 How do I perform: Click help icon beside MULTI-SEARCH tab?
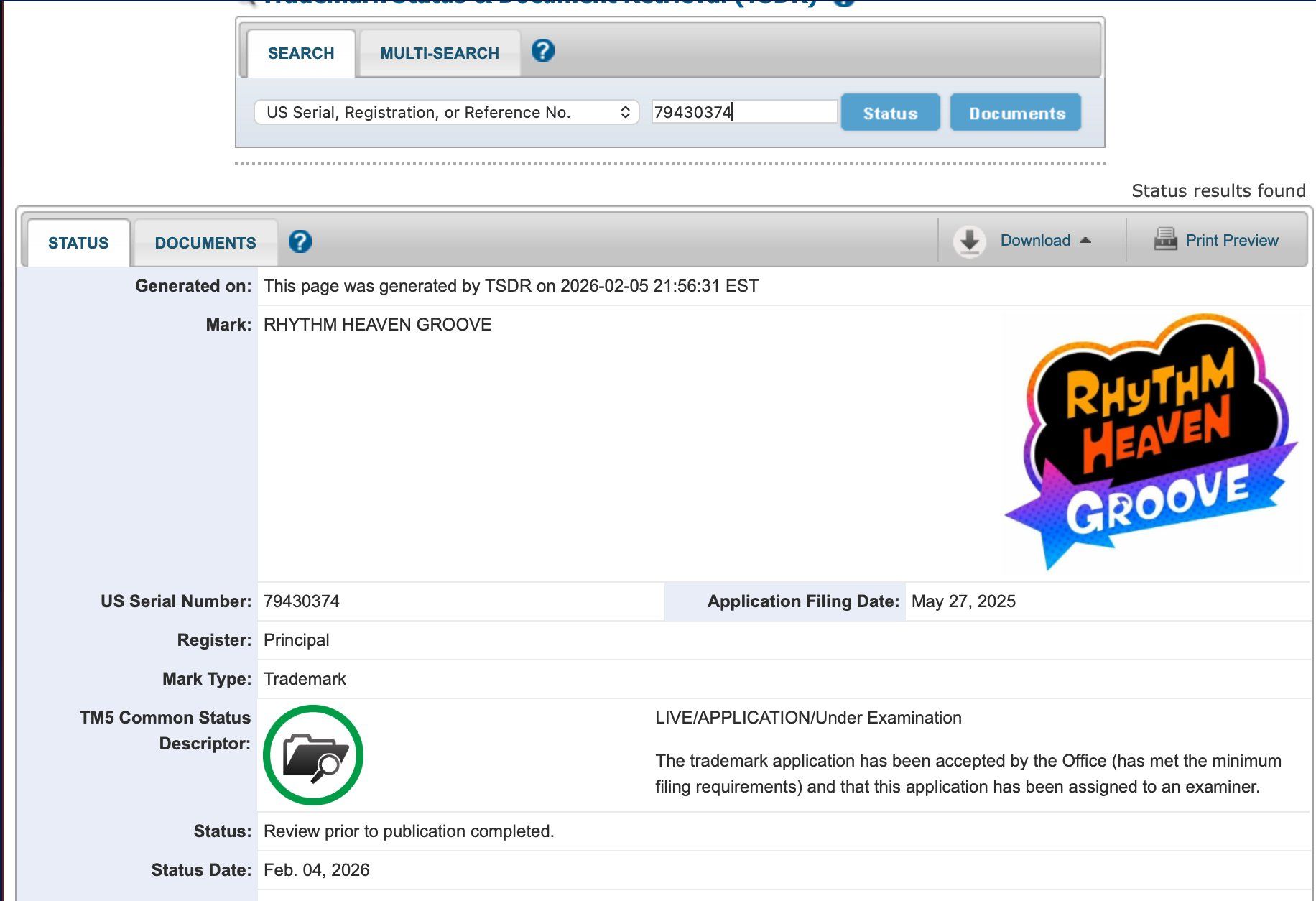[542, 51]
